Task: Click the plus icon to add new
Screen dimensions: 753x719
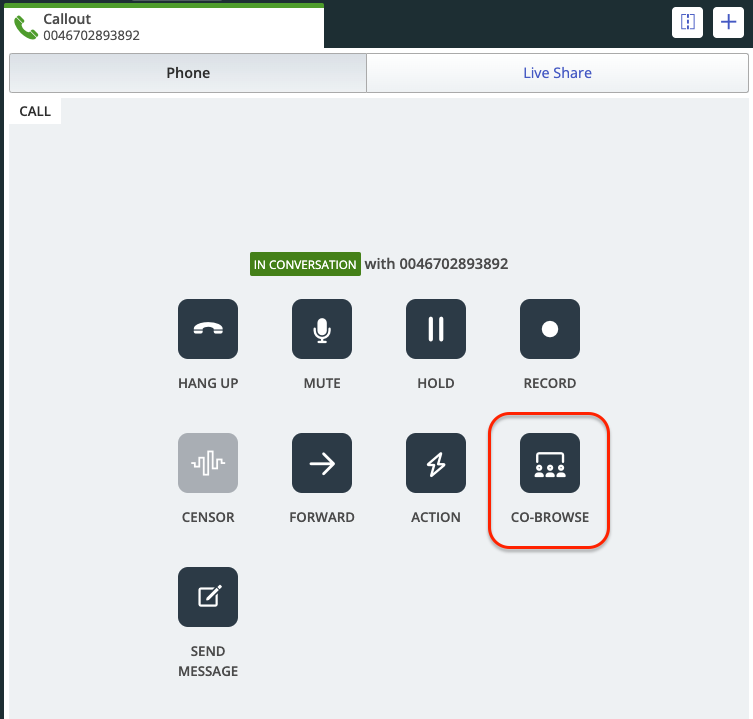Action: point(729,23)
